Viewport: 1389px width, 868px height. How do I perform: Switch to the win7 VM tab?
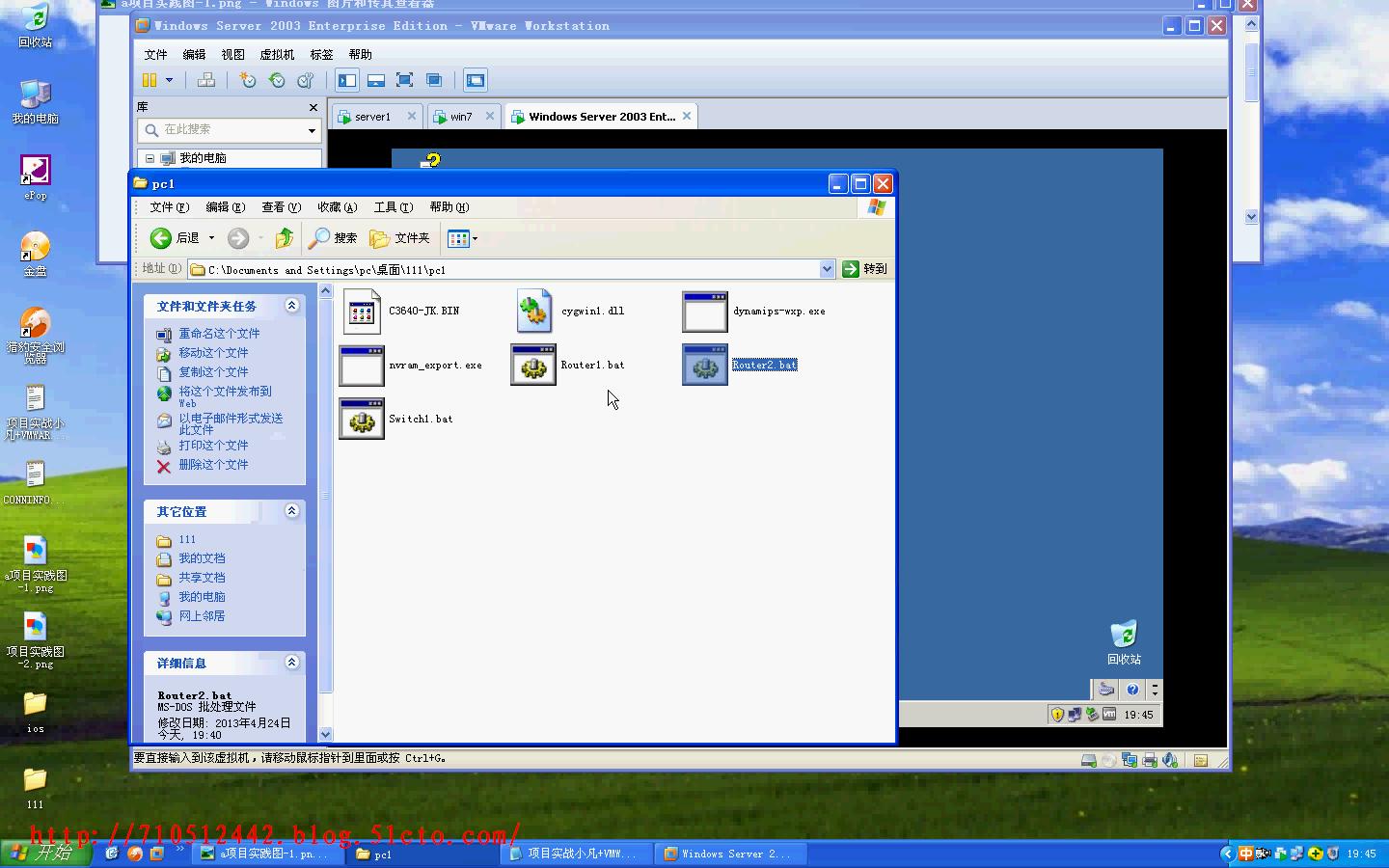pyautogui.click(x=461, y=117)
